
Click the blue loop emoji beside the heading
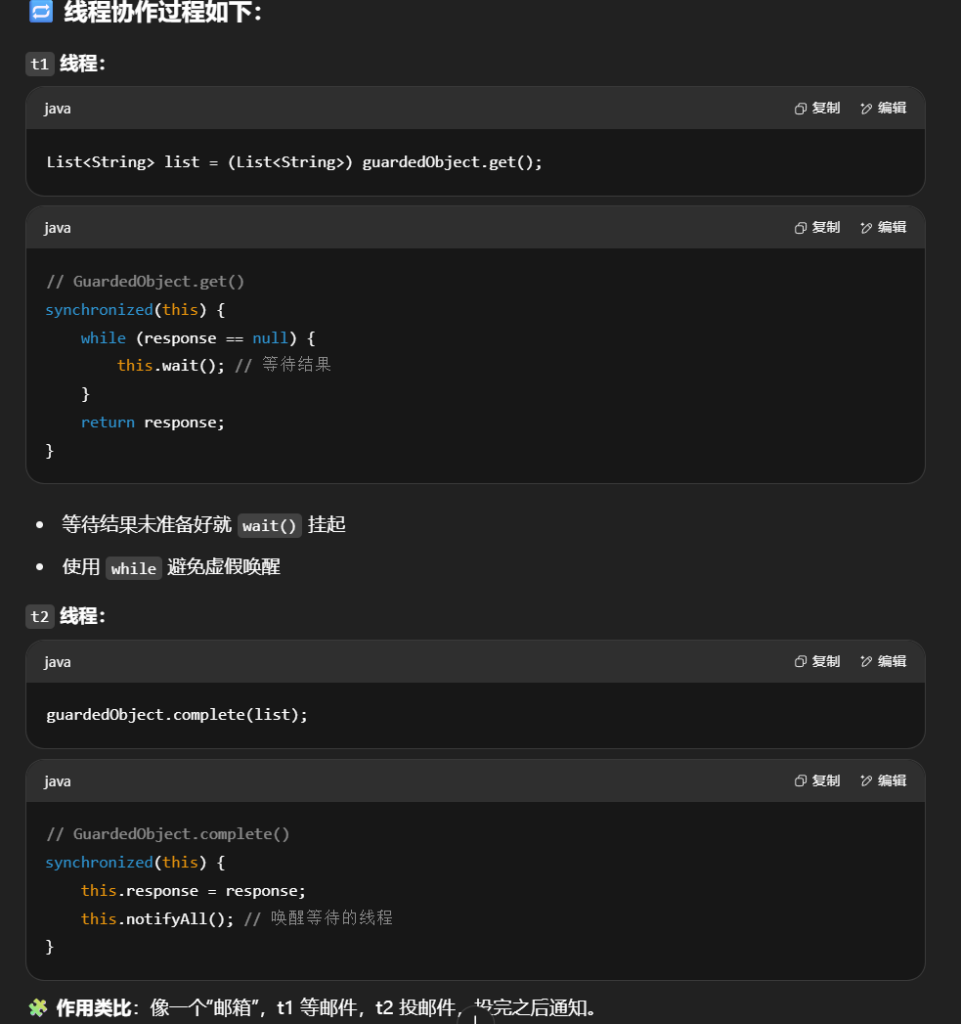(40, 12)
